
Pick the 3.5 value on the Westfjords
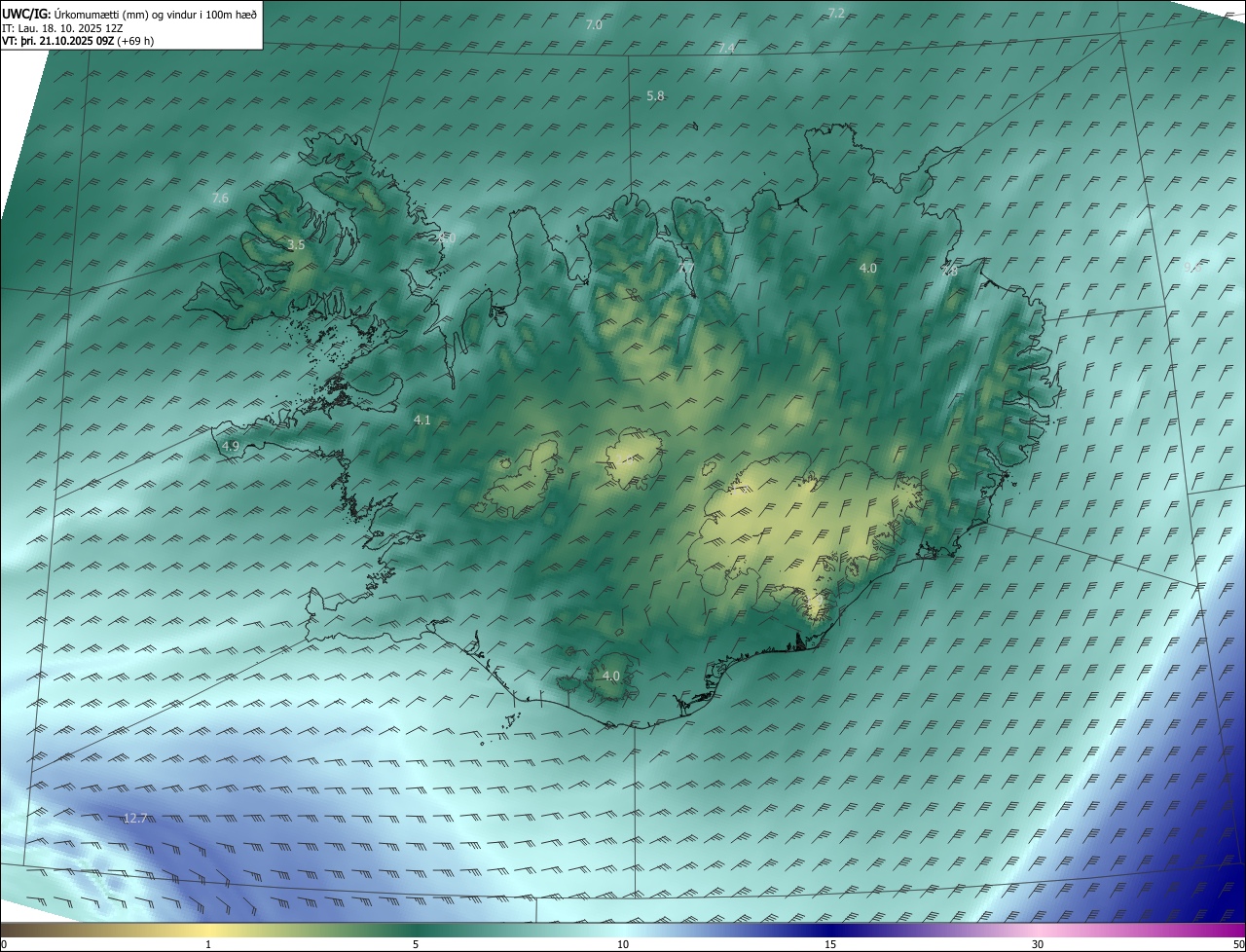point(296,245)
